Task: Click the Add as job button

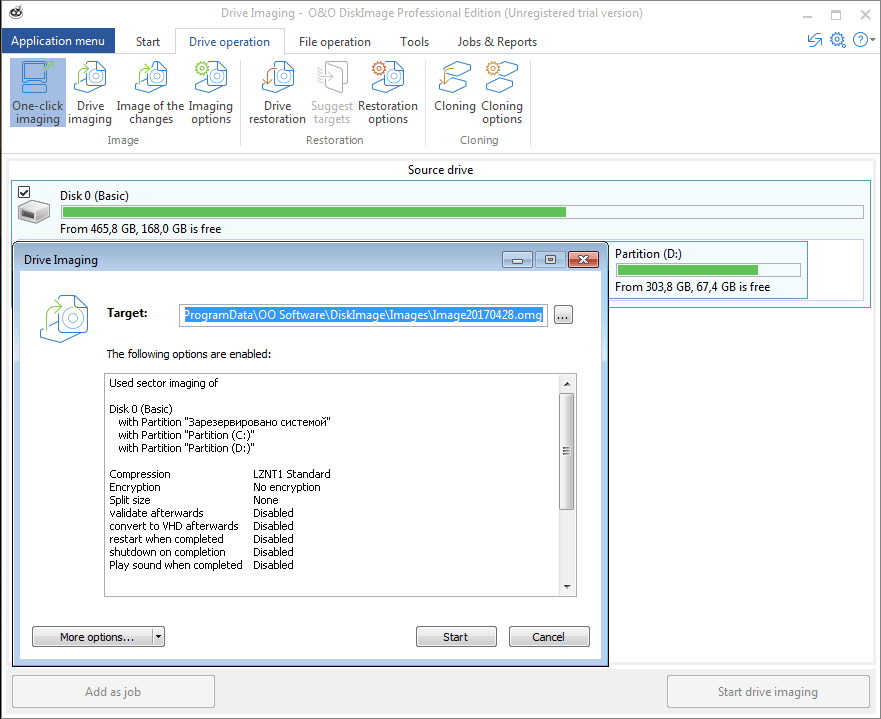Action: [113, 691]
